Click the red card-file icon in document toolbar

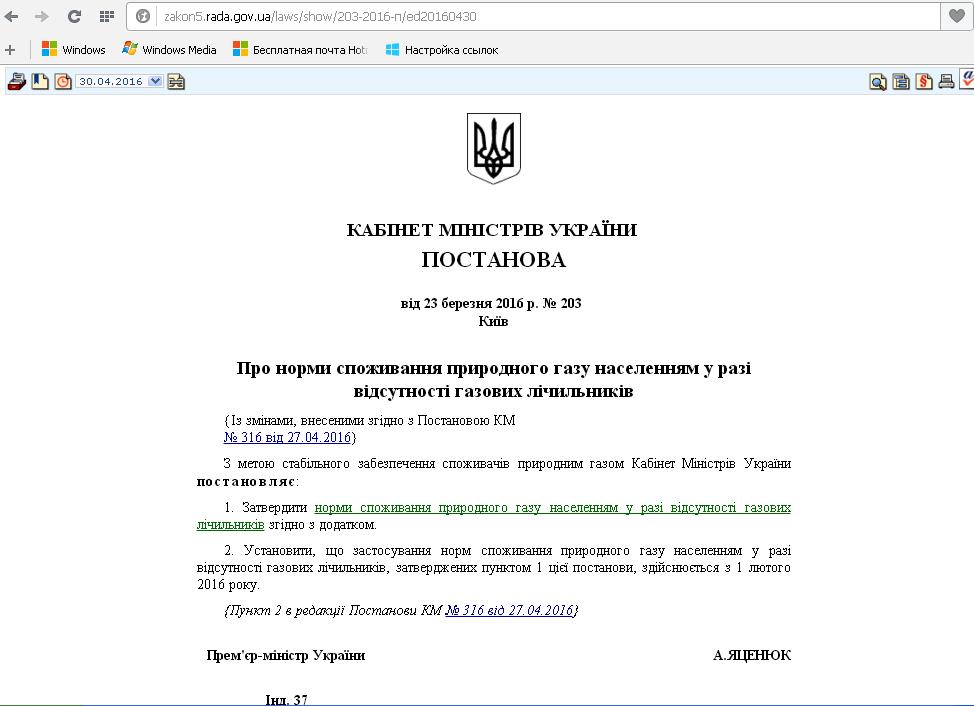tap(16, 82)
